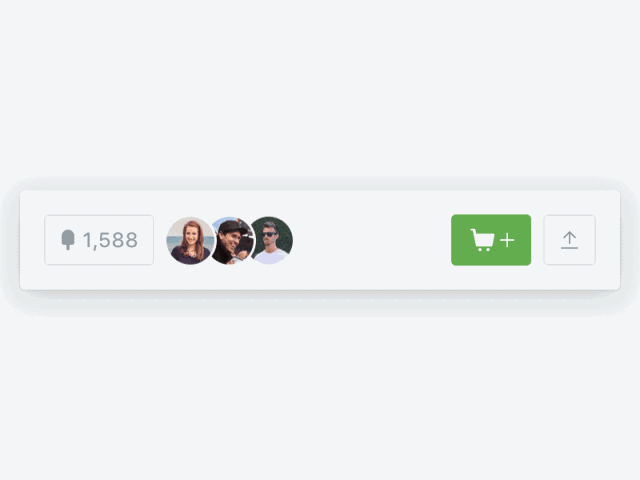
Task: Open the avatar of man wearing cap
Action: pos(233,240)
